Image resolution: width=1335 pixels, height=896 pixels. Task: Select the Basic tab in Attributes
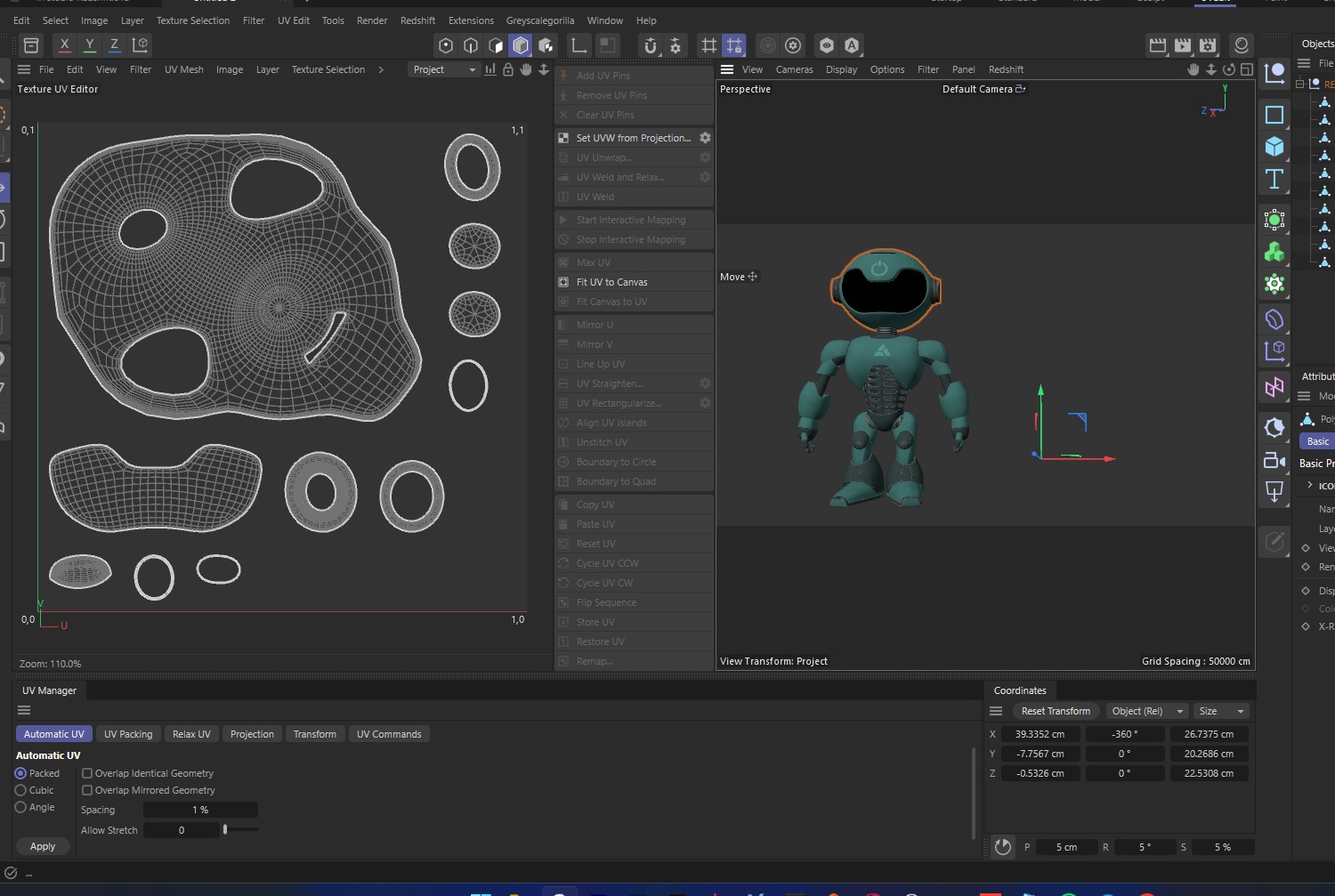coord(1317,441)
